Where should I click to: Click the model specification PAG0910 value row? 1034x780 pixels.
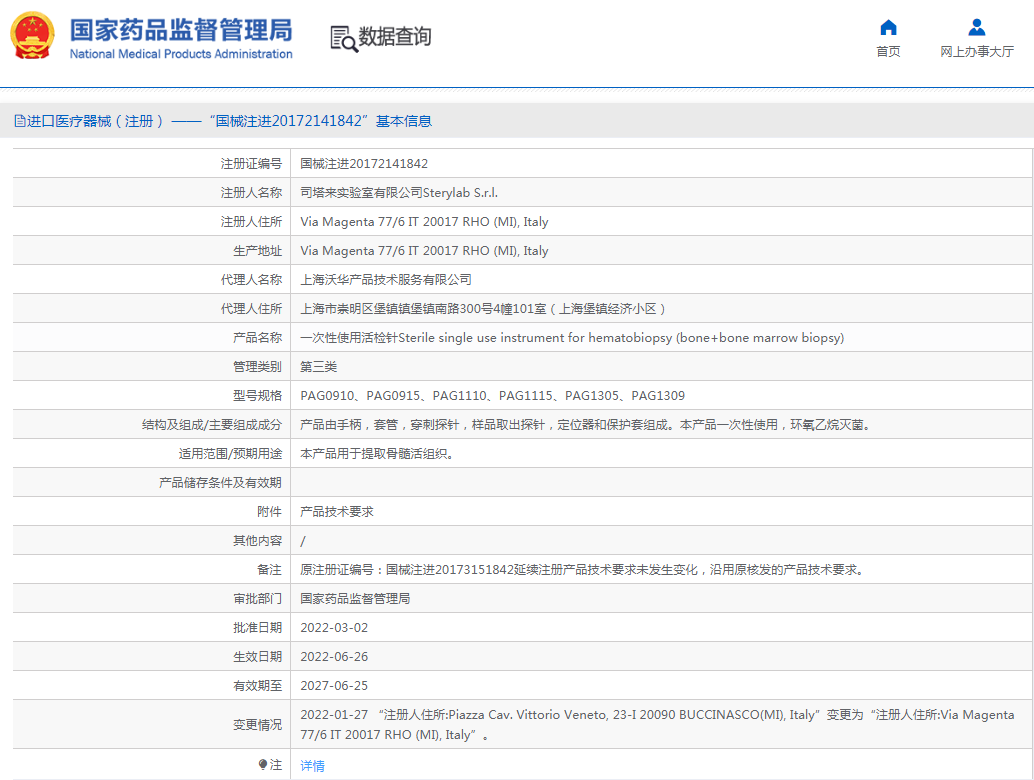point(492,396)
